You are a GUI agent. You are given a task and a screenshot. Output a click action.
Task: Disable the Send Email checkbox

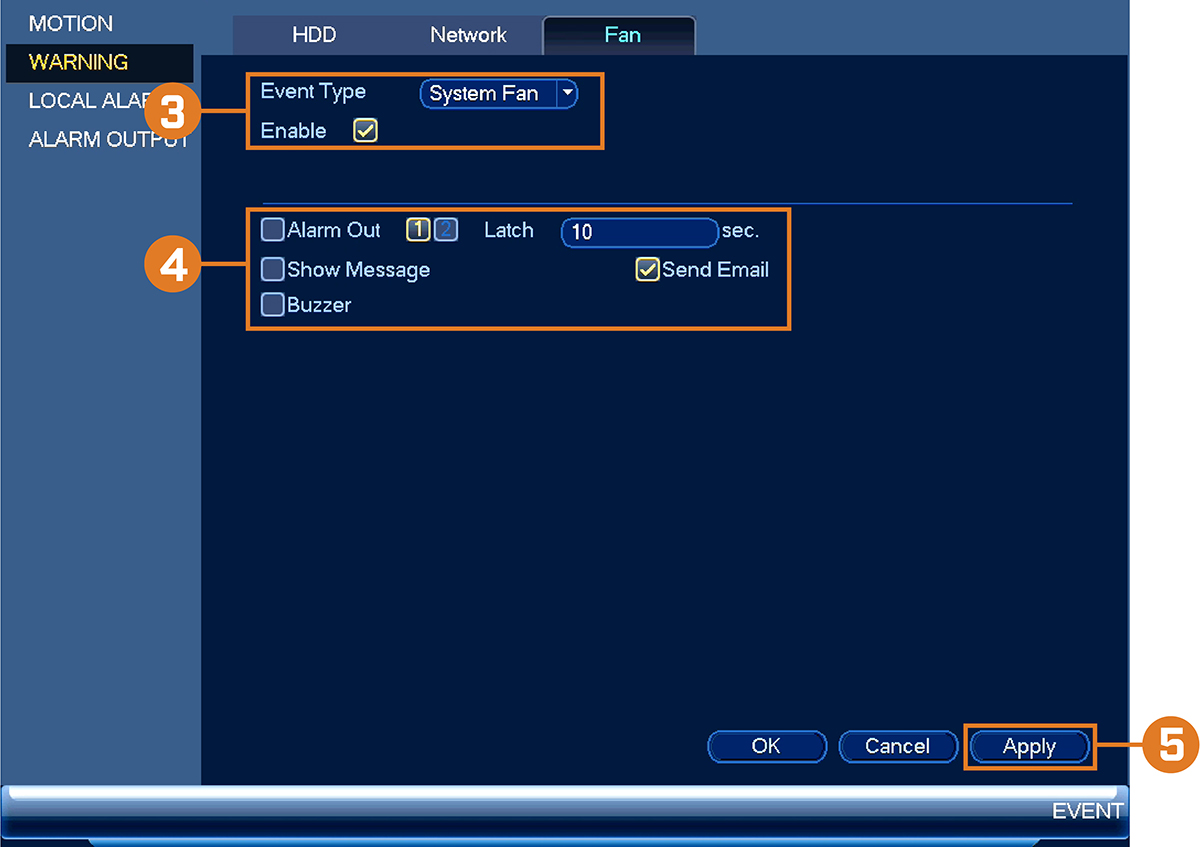tap(648, 269)
